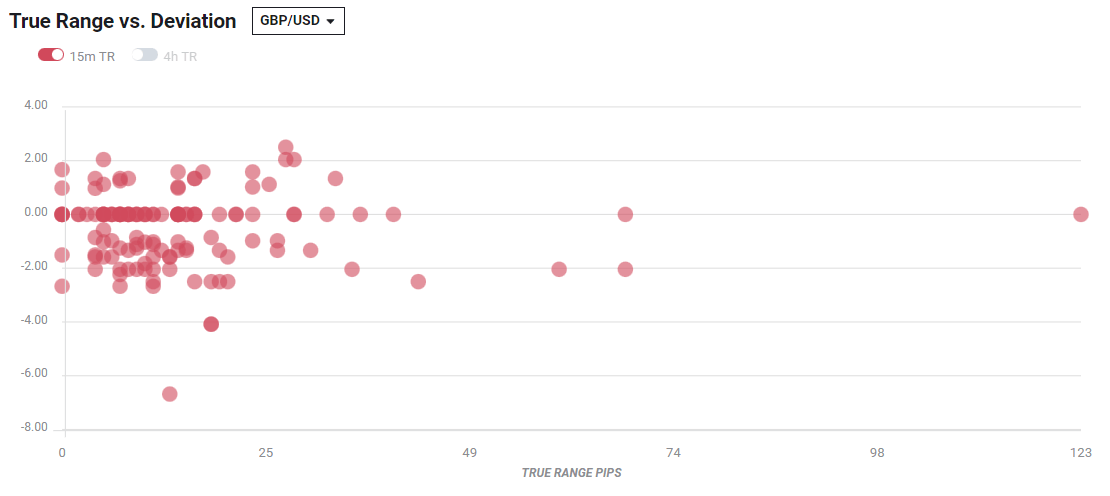Click the "True Range vs. Deviation" heading
Image resolution: width=1110 pixels, height=496 pixels.
tap(123, 21)
